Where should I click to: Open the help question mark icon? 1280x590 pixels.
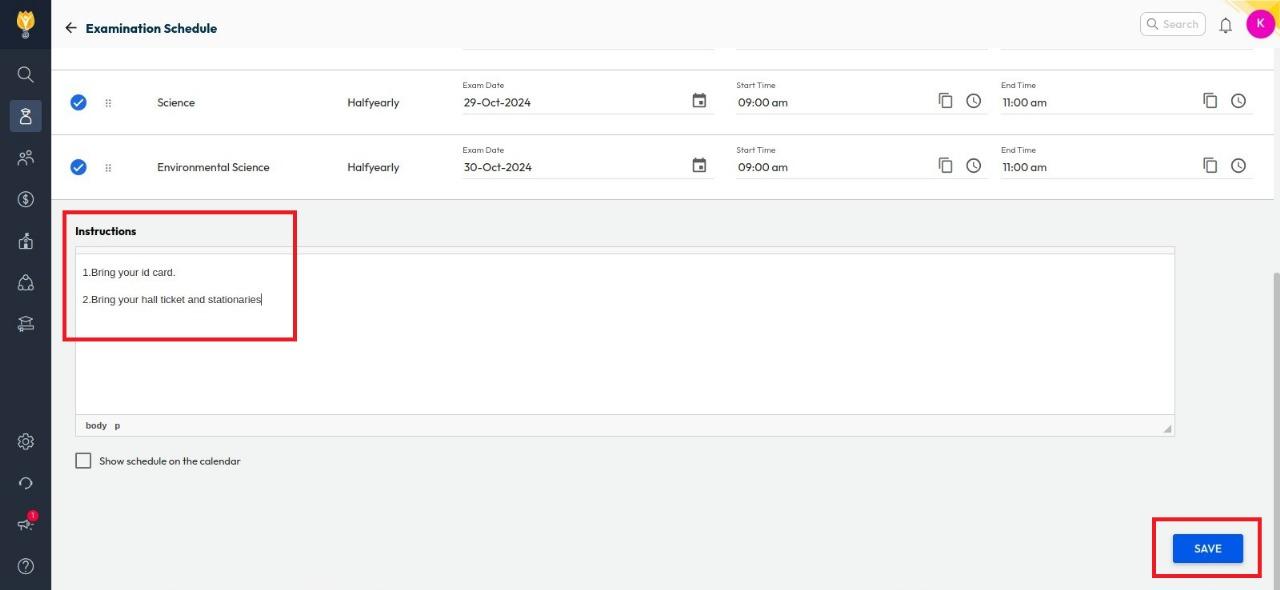pos(26,566)
